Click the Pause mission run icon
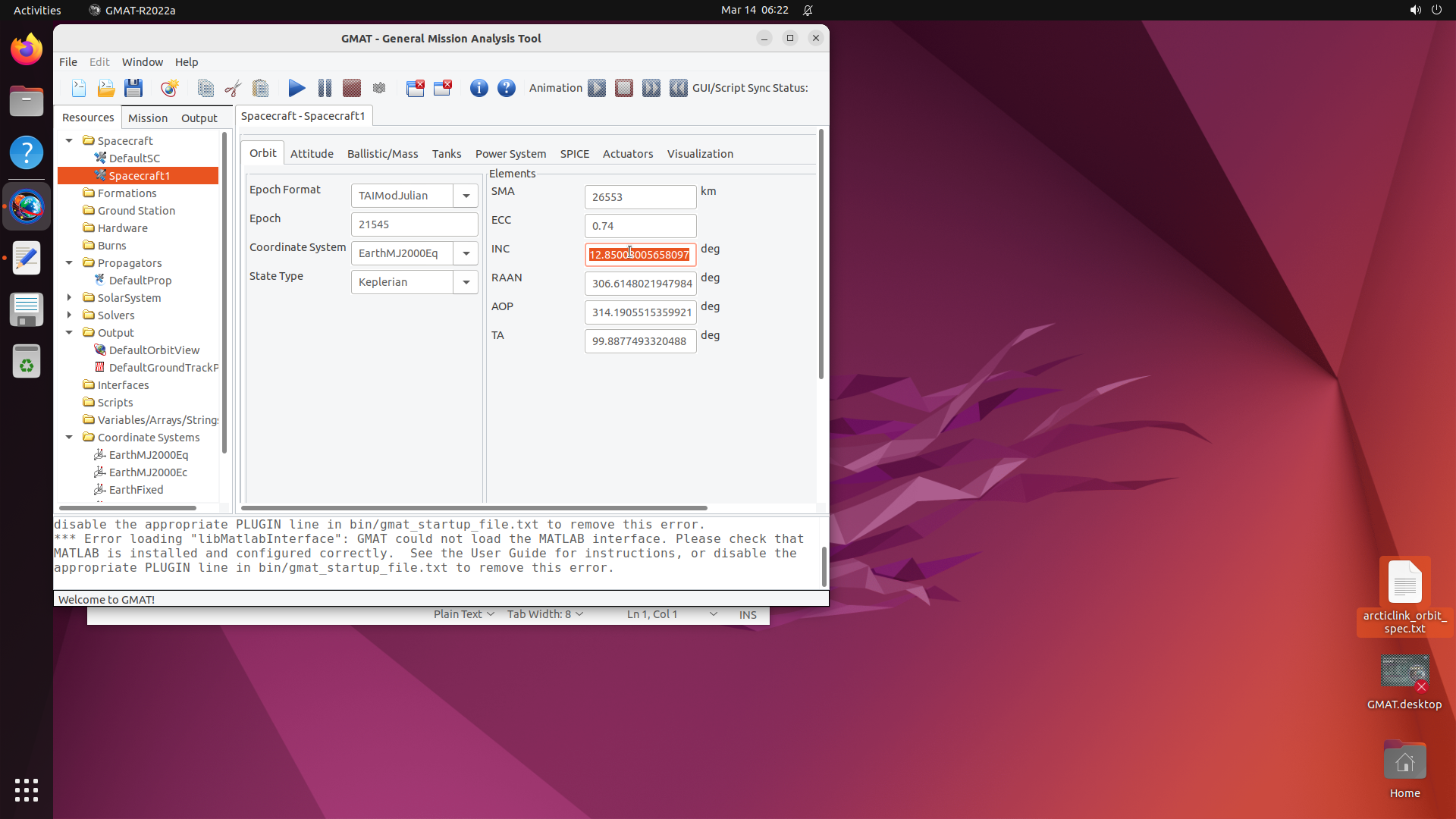 click(x=325, y=88)
